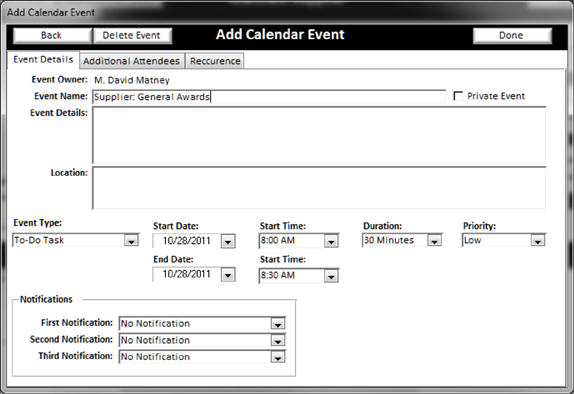
Task: Switch to the Event Details tab
Action: (x=43, y=60)
